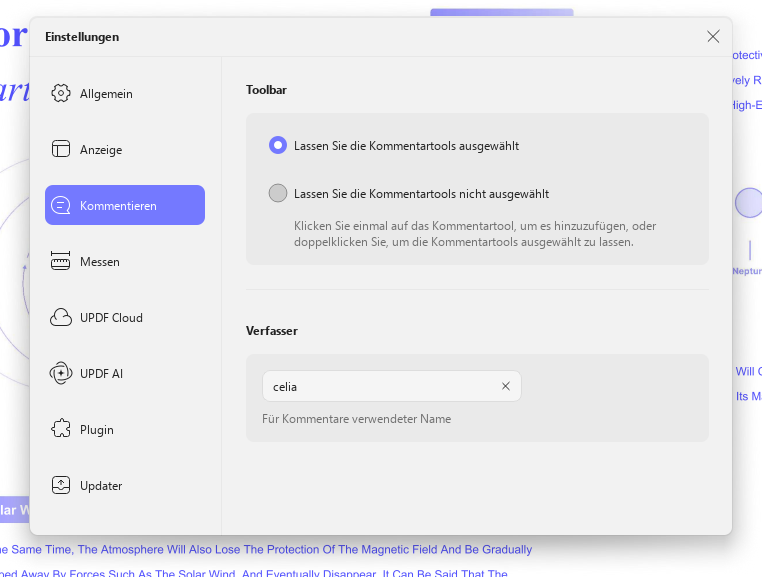The width and height of the screenshot is (762, 577).
Task: Open the UPDF Cloud settings
Action: (x=125, y=317)
